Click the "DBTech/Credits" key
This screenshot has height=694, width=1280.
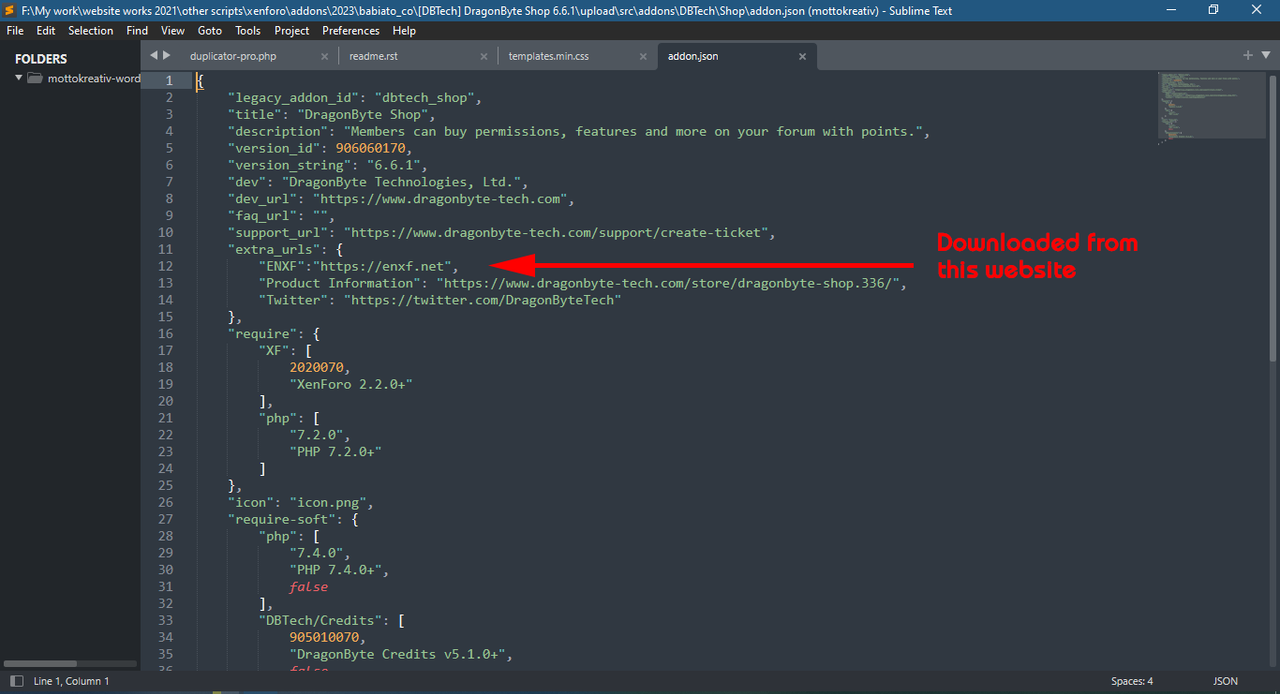(320, 620)
